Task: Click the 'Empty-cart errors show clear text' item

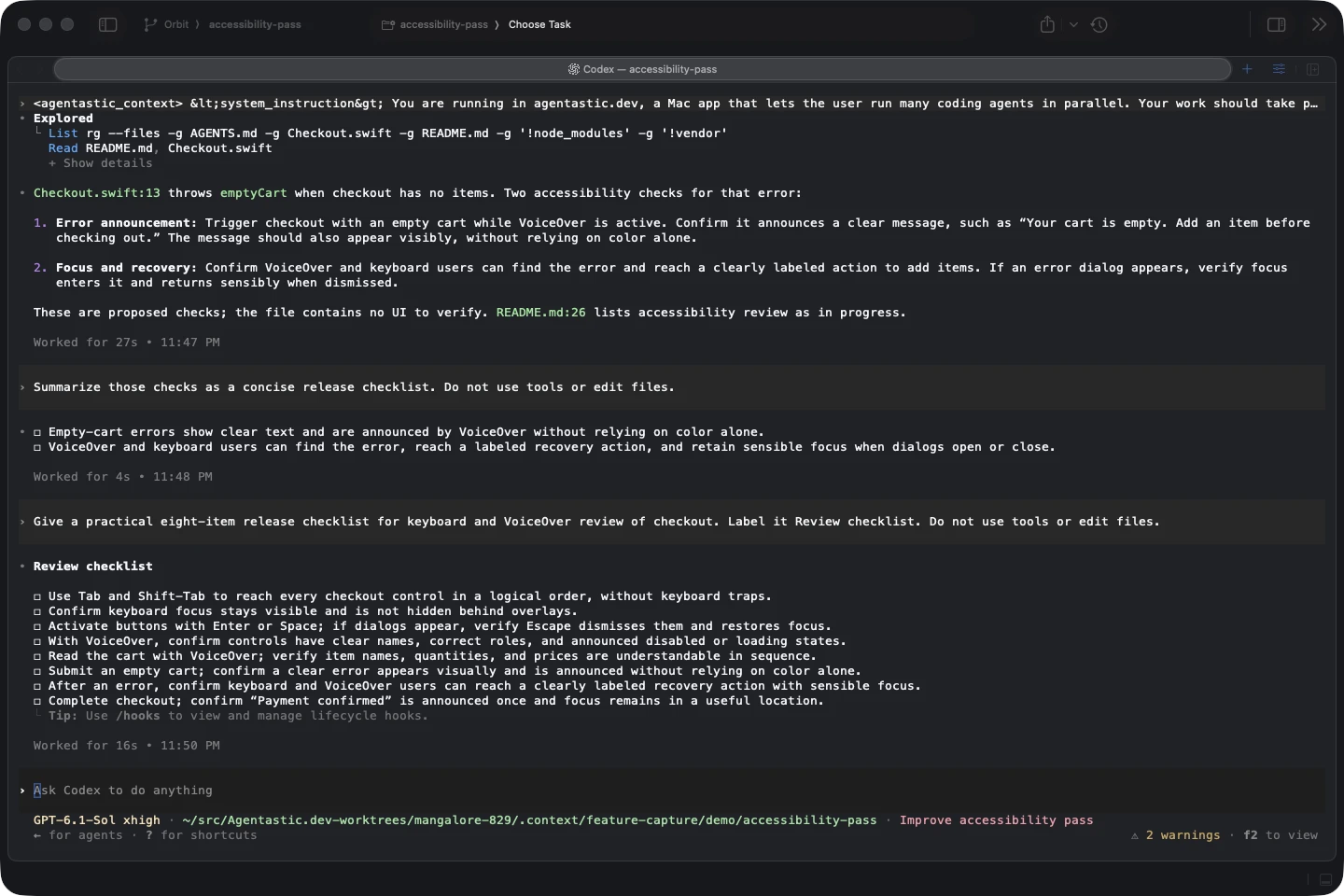Action: [x=399, y=432]
